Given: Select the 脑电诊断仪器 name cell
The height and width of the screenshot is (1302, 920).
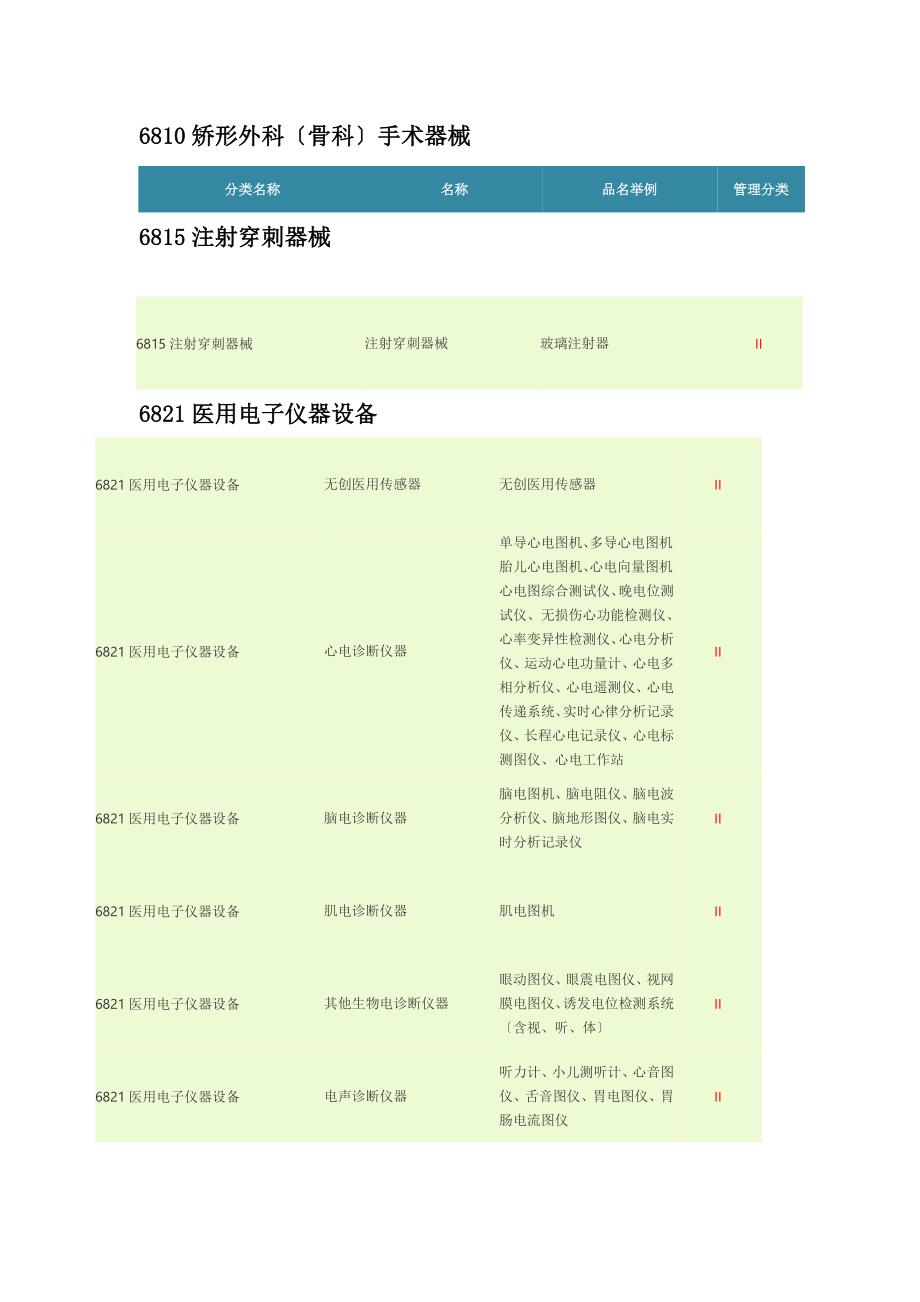Looking at the screenshot, I should coord(365,818).
